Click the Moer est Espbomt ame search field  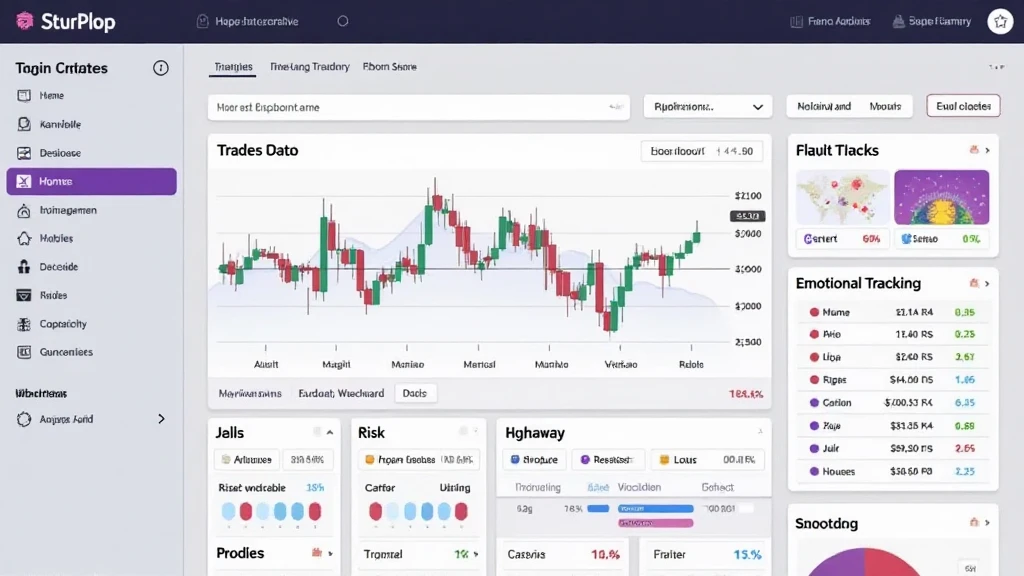419,107
